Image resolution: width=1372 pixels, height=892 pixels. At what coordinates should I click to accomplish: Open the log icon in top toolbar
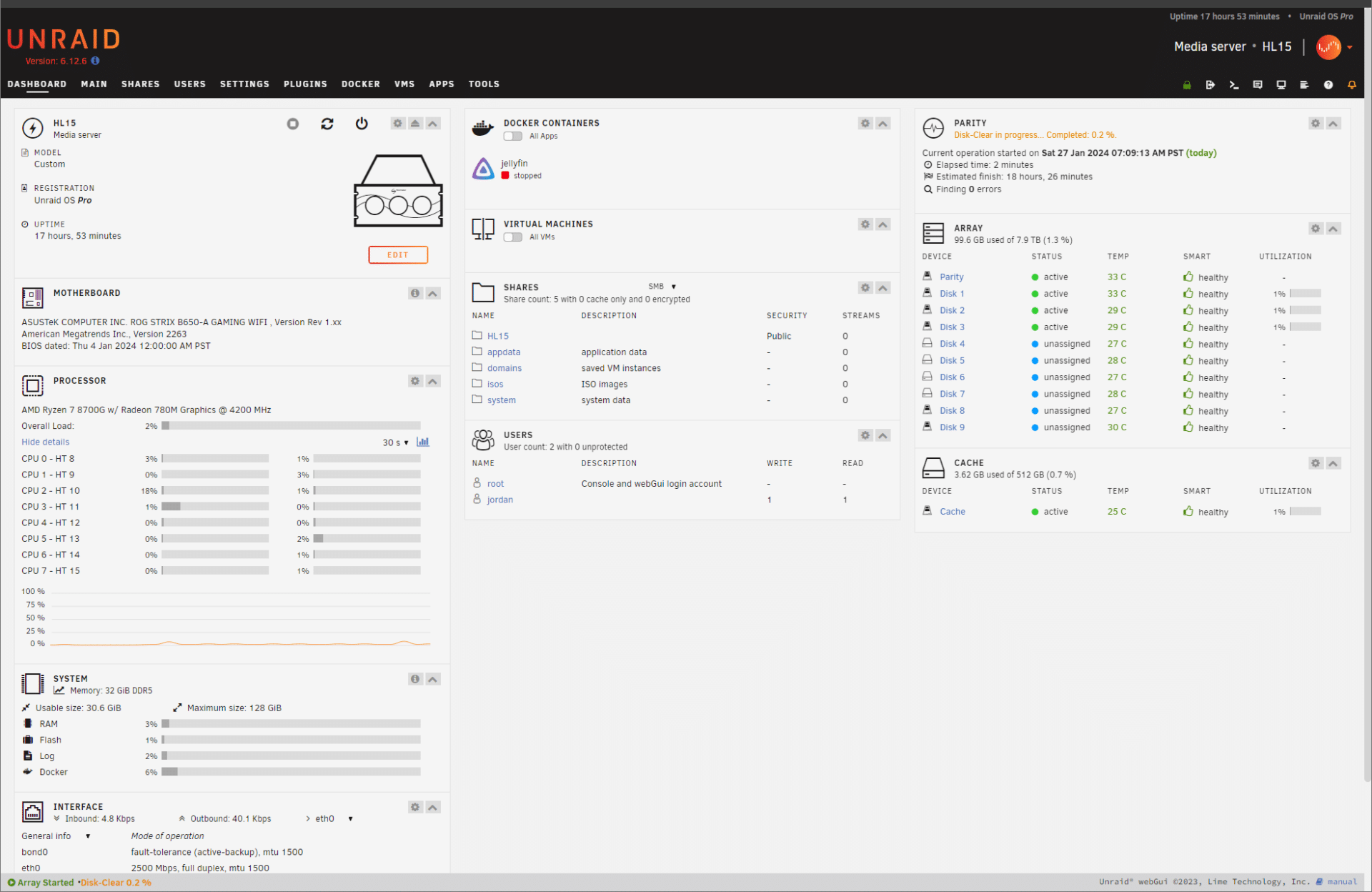tap(1304, 85)
